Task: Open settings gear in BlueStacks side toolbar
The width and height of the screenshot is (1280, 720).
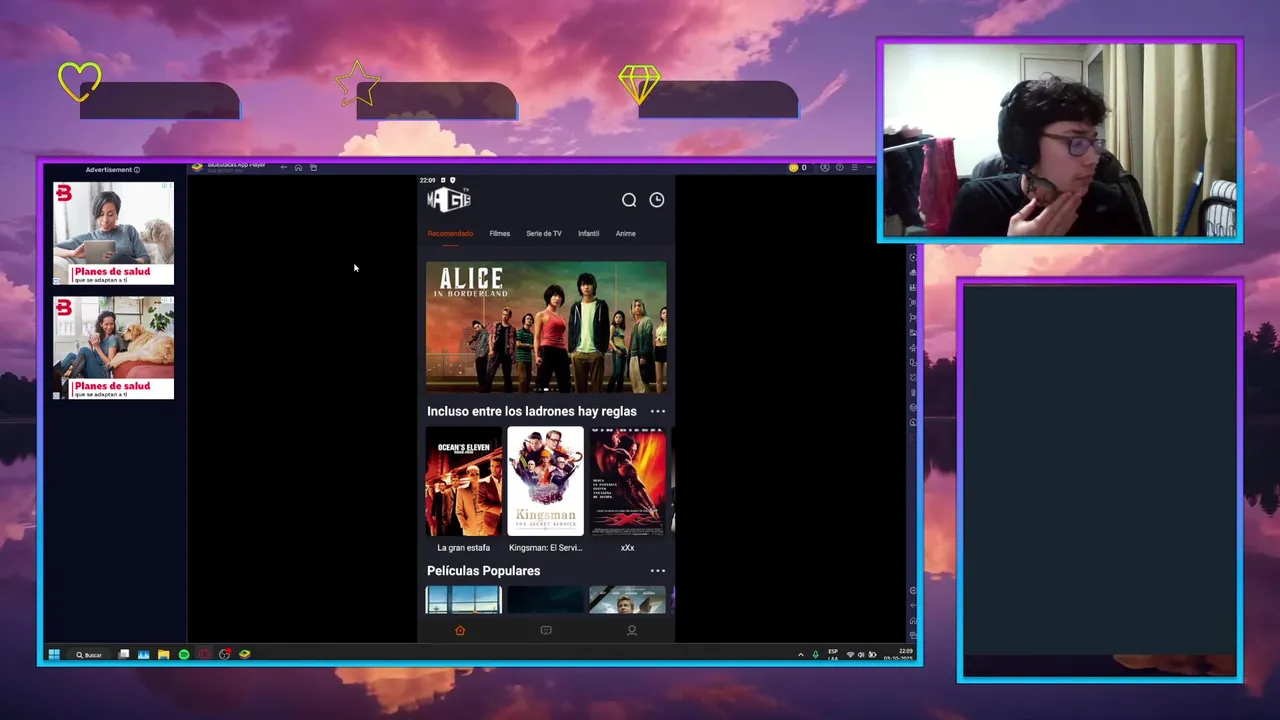Action: click(913, 590)
